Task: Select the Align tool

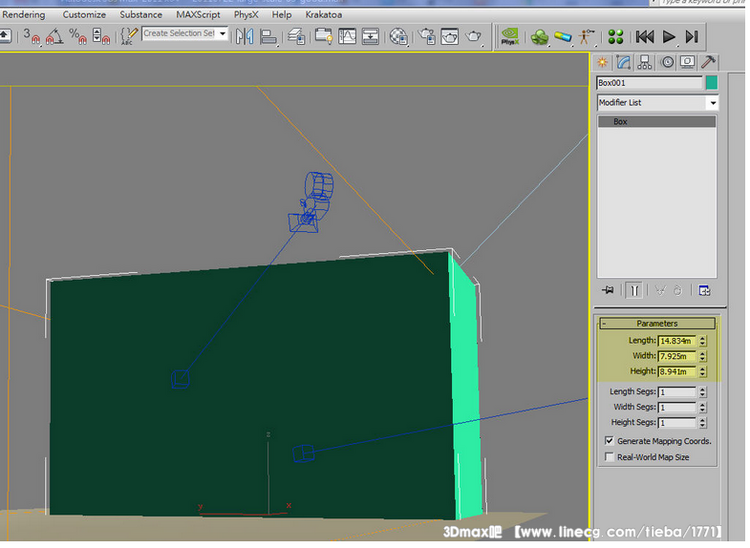Action: [x=269, y=37]
